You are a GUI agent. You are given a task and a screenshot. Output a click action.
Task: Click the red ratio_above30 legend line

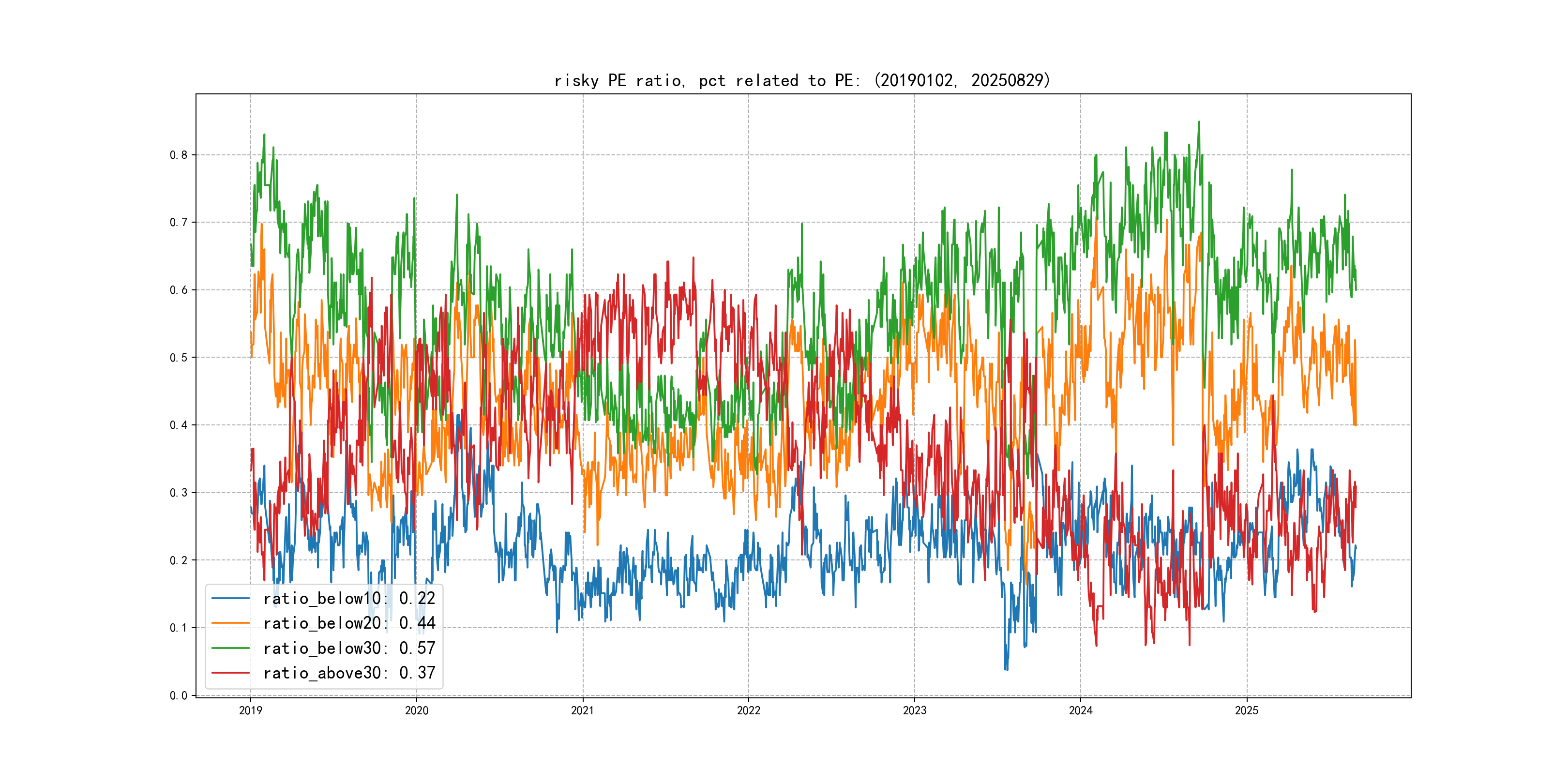click(x=230, y=673)
